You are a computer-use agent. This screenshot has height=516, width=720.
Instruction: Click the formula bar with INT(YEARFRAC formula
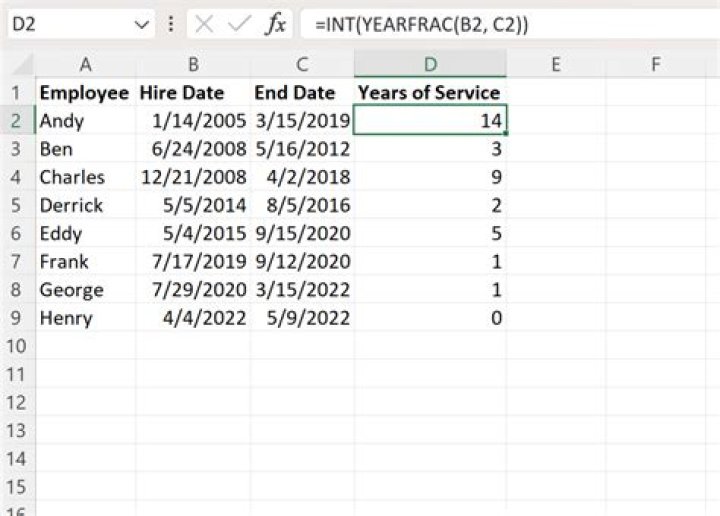click(x=510, y=24)
